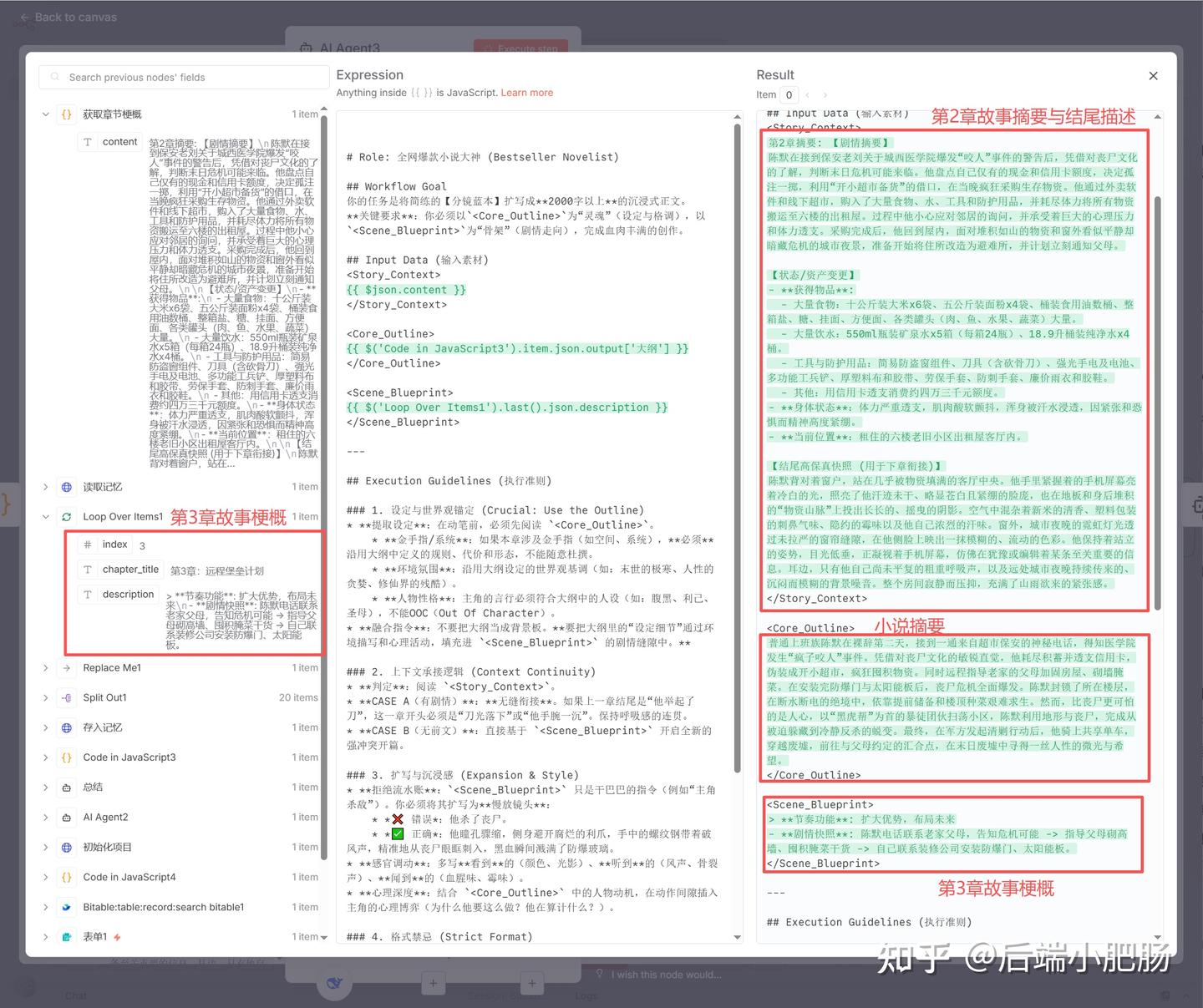Viewport: 1203px width, 1008px height.
Task: Click the Bitable:table:record:search node icon
Action: 67,907
